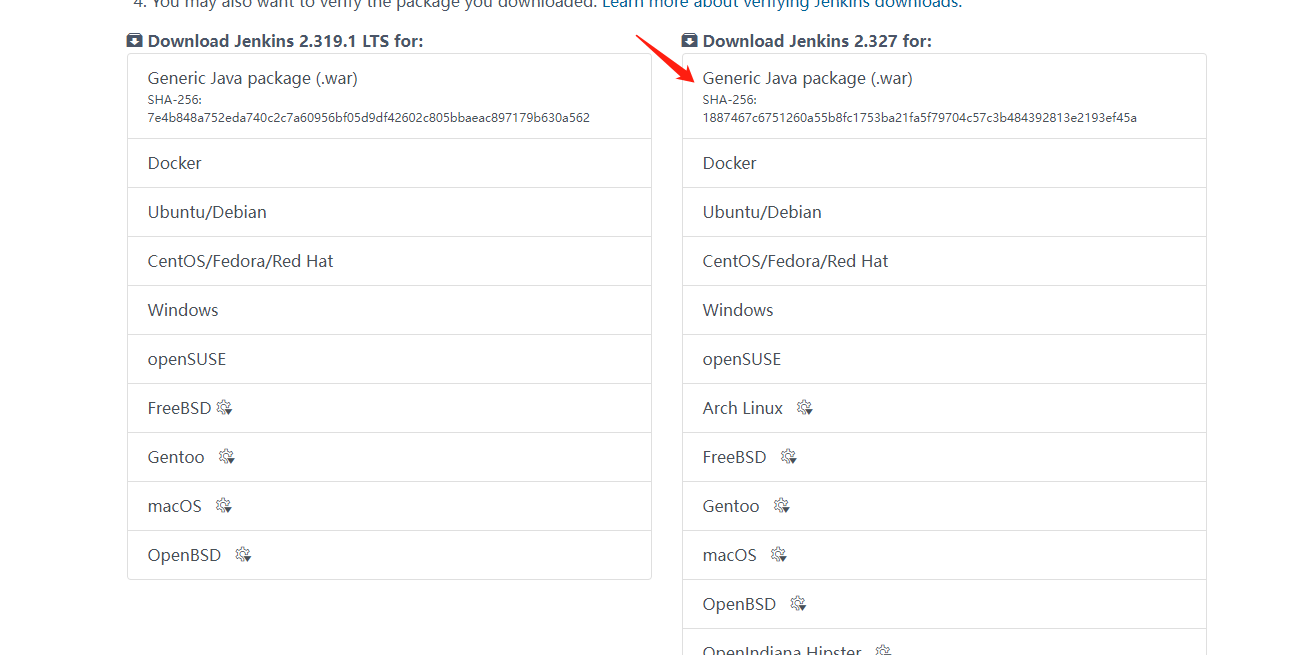Click gear icon next to FreeBSD in 2.327 list
The width and height of the screenshot is (1312, 655).
pos(788,457)
